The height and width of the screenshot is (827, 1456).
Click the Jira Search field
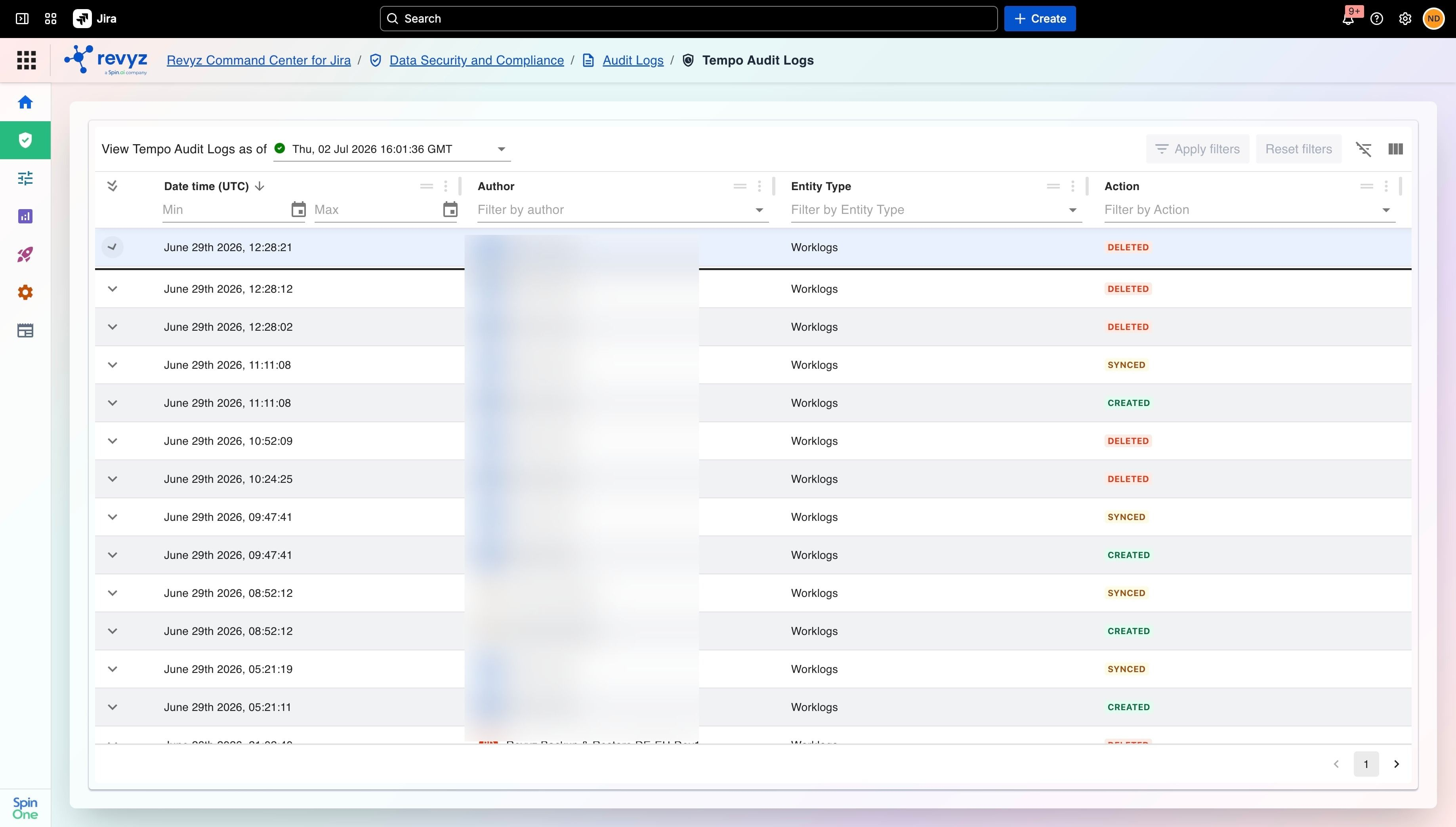(689, 19)
